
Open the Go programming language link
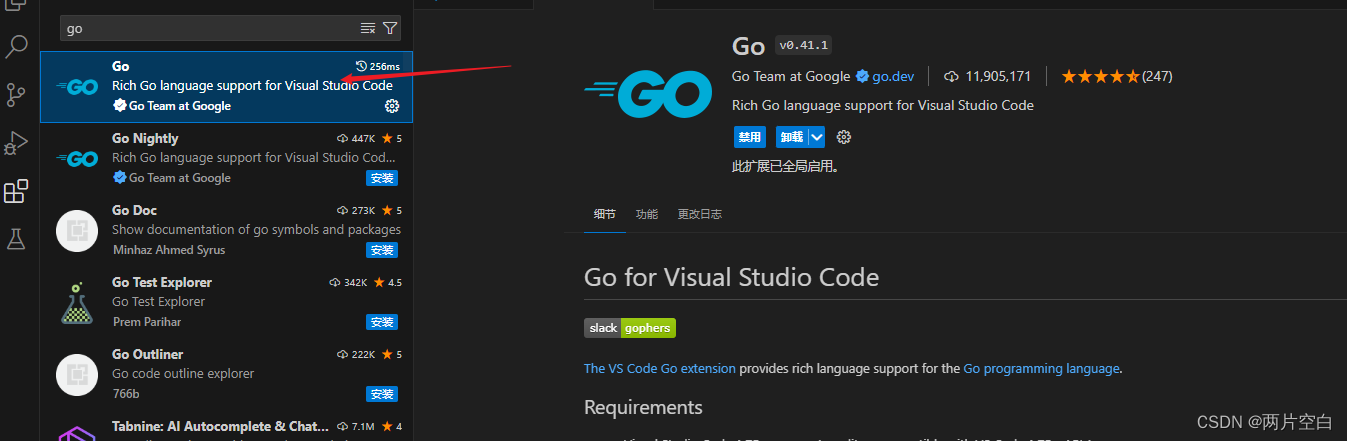click(1041, 368)
